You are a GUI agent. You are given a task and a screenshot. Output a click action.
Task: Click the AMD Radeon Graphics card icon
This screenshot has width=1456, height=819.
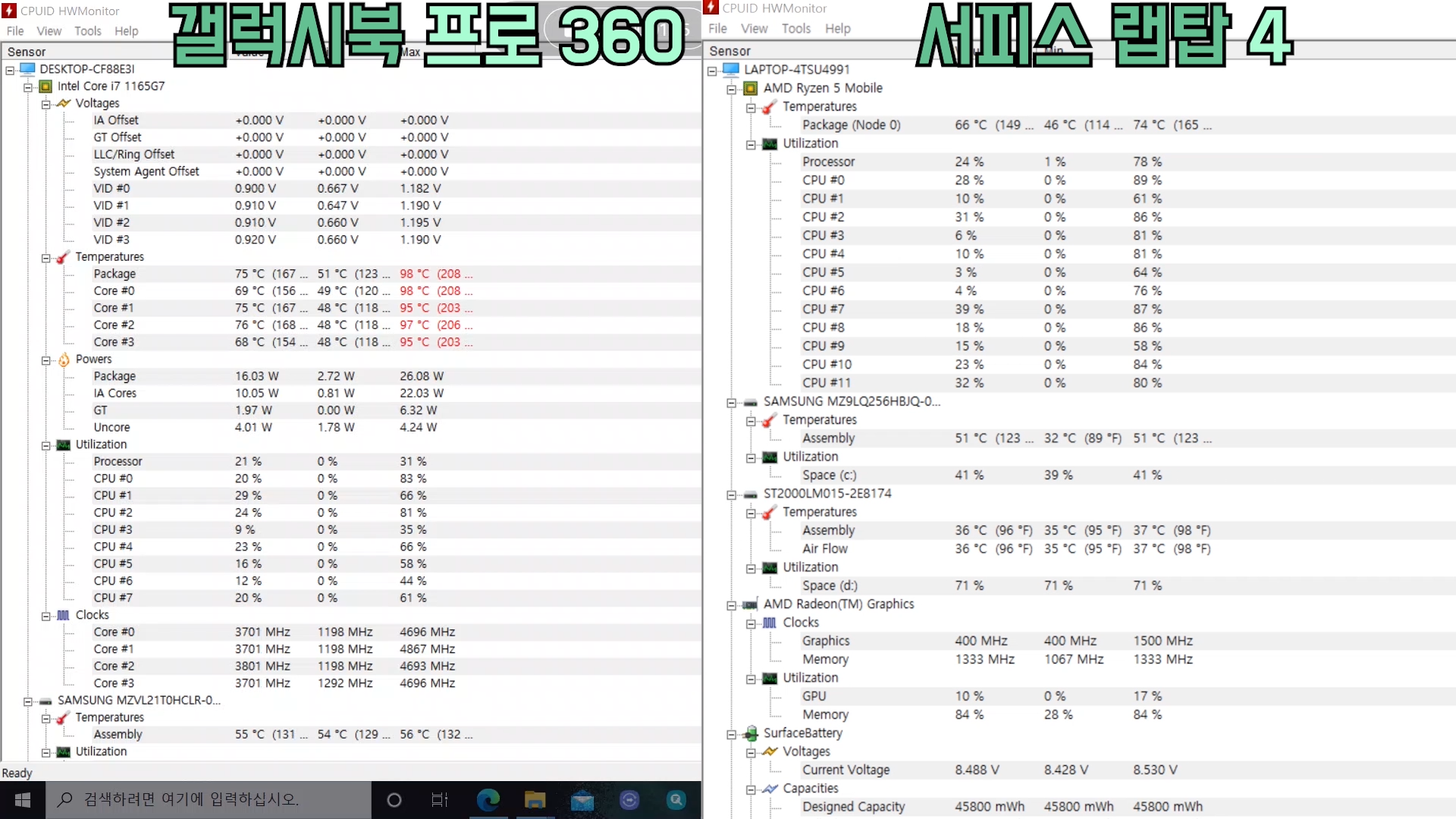[751, 604]
